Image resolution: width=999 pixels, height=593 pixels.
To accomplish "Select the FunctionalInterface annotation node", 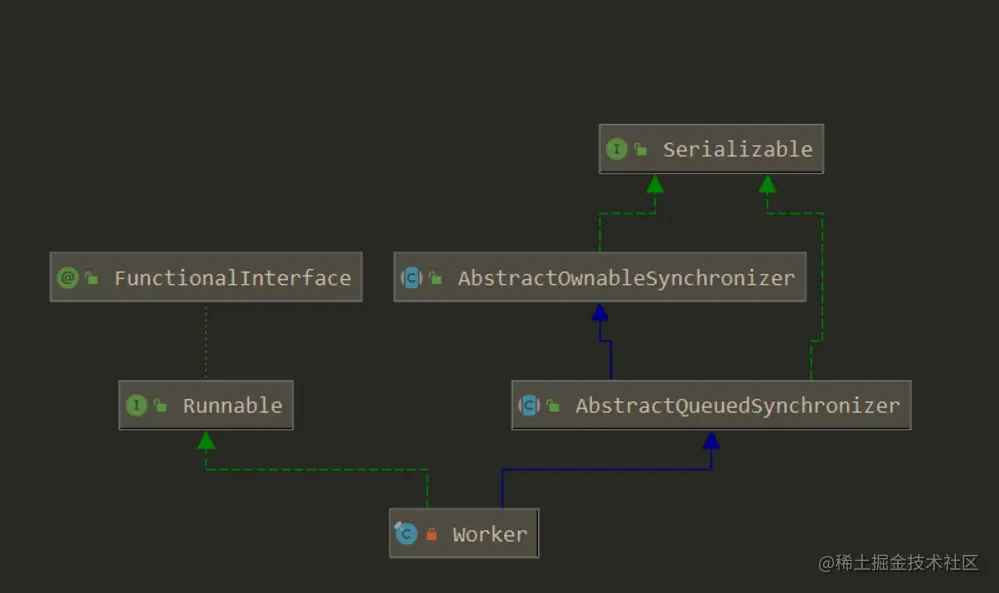I will pyautogui.click(x=206, y=277).
